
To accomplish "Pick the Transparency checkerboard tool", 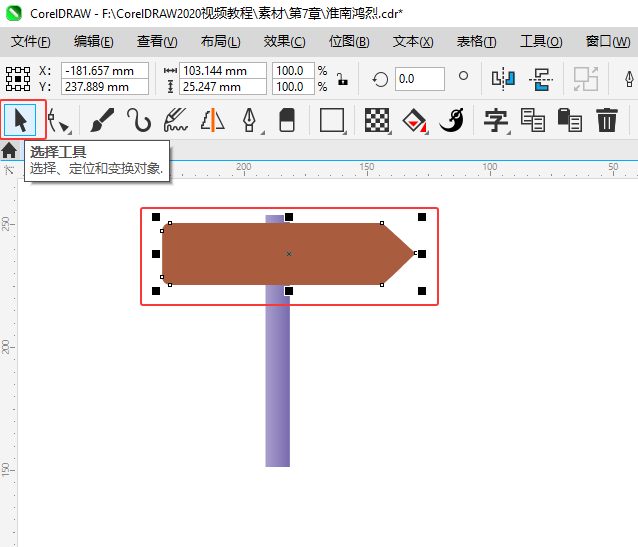I will coord(377,120).
